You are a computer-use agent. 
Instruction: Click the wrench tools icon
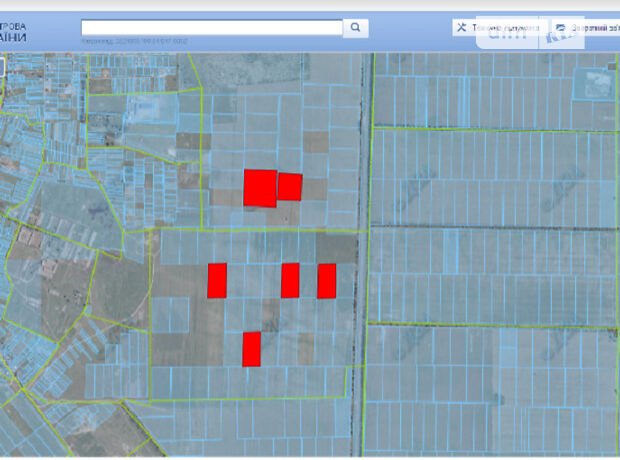tap(462, 28)
